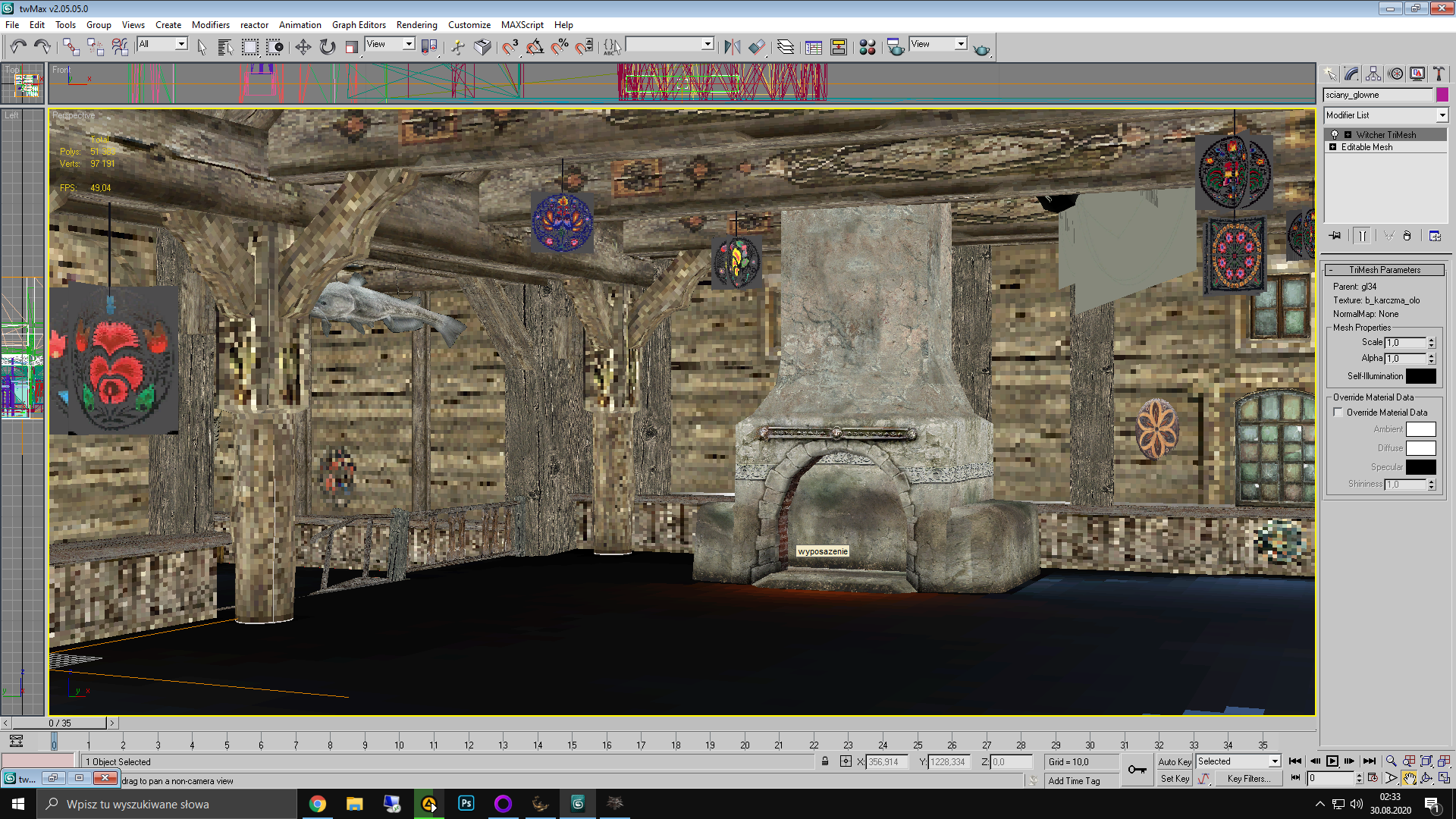Expand Witcher TriMesh modifier sub-levels
1456x819 pixels.
pos(1348,135)
